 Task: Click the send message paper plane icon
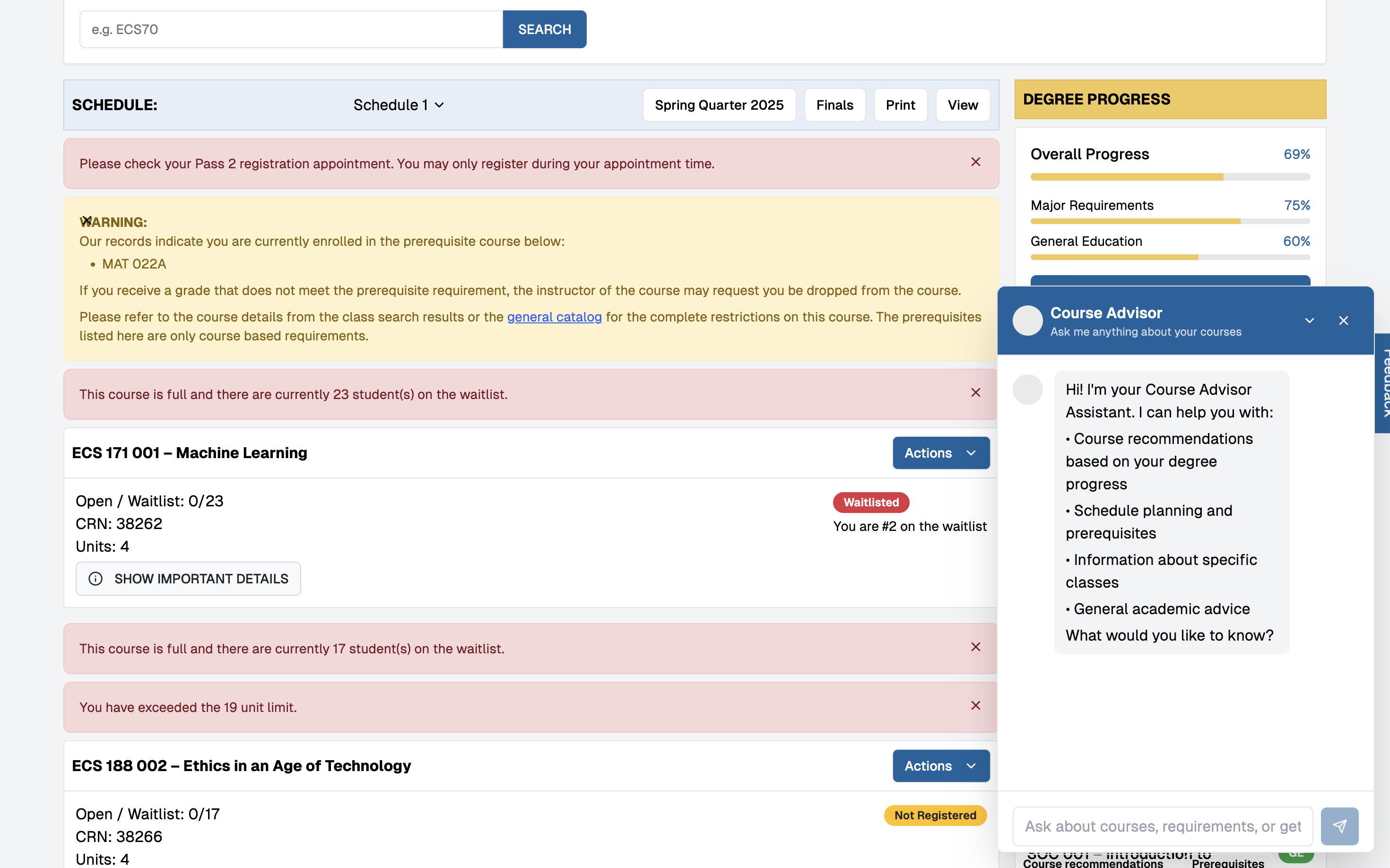pos(1339,826)
